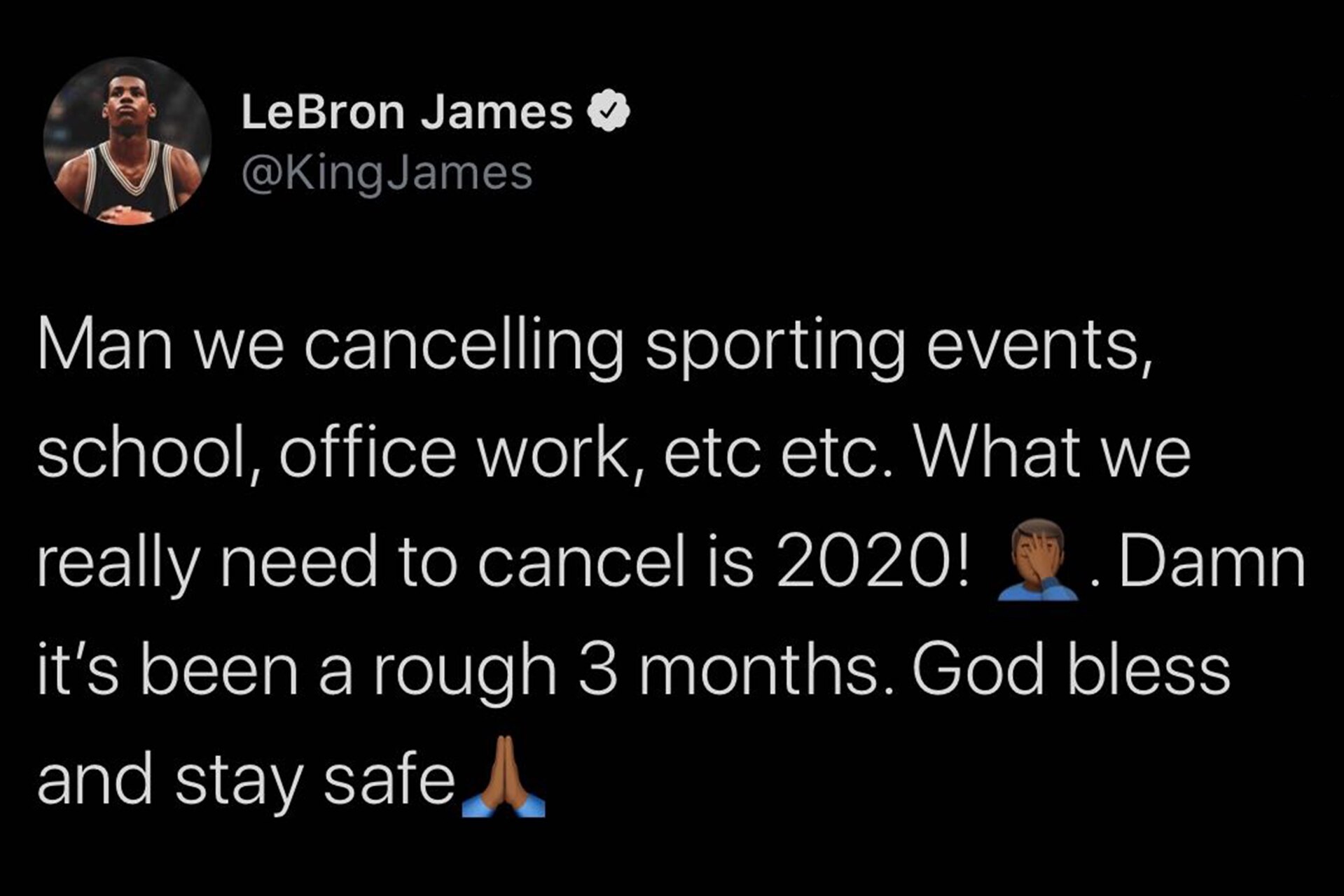
Task: Click the word "Damn" in the tweet
Action: pos(1212,563)
